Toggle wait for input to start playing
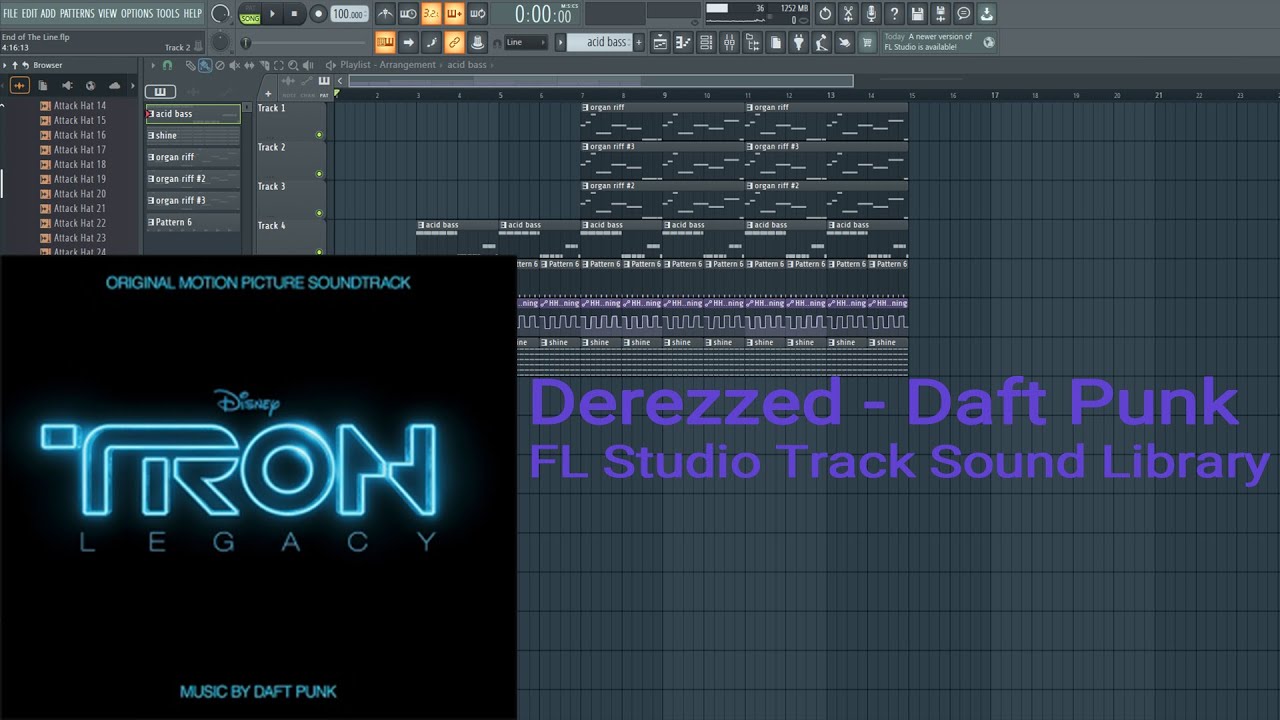Image resolution: width=1280 pixels, height=720 pixels. (x=408, y=14)
